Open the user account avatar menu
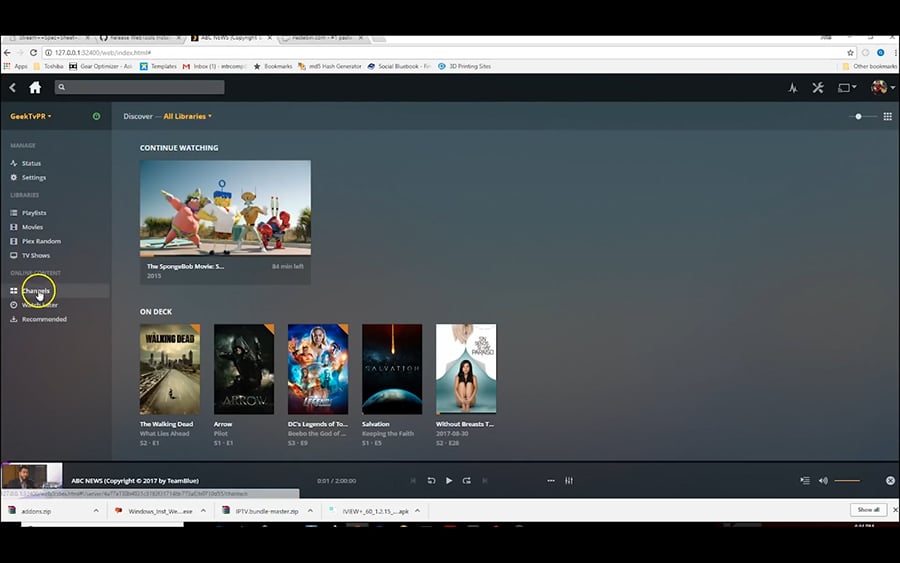Viewport: 900px width, 563px height. click(x=882, y=88)
